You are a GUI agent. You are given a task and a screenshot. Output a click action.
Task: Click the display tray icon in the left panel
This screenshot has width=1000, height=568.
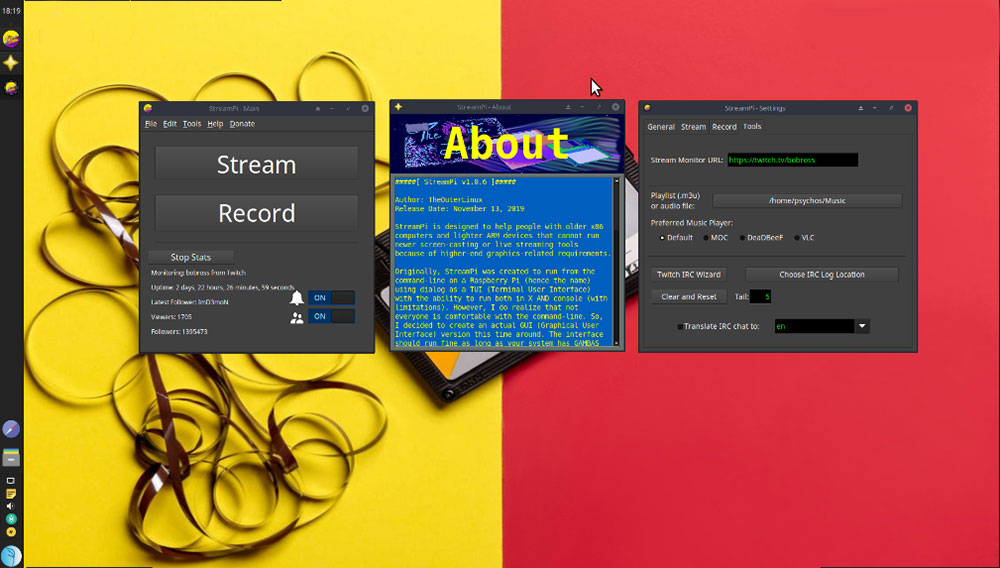[11, 481]
